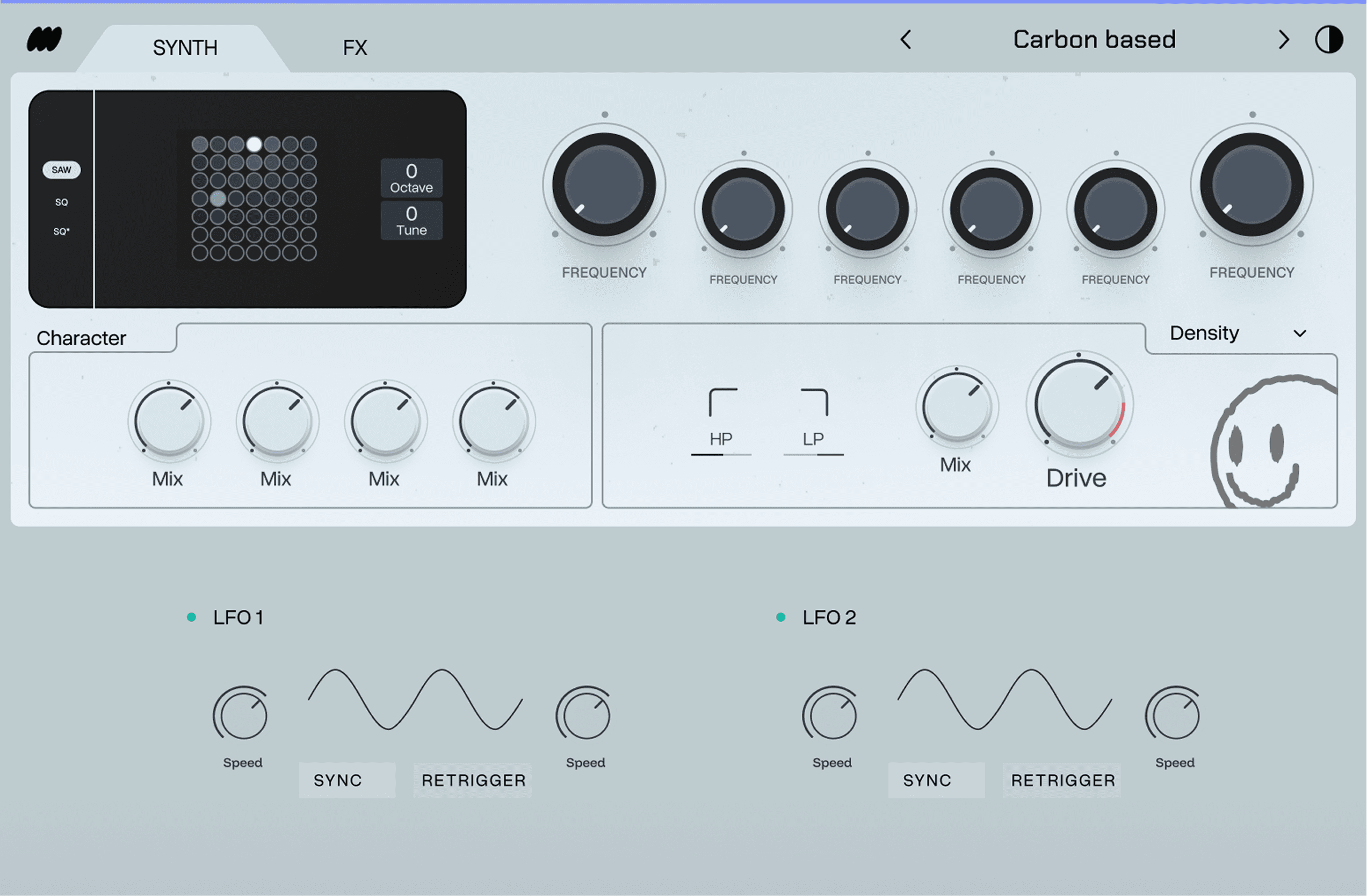Click the Drive label text

pyautogui.click(x=1076, y=478)
